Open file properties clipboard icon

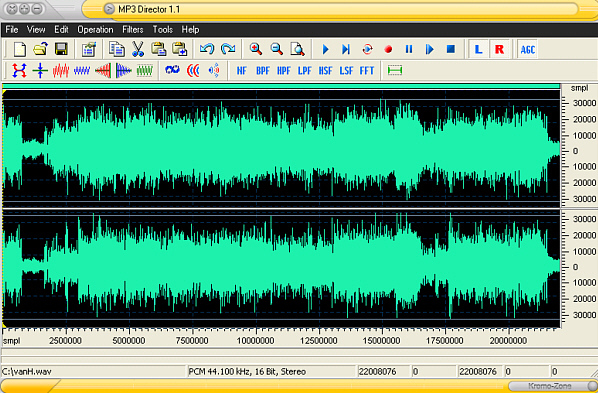[x=89, y=49]
